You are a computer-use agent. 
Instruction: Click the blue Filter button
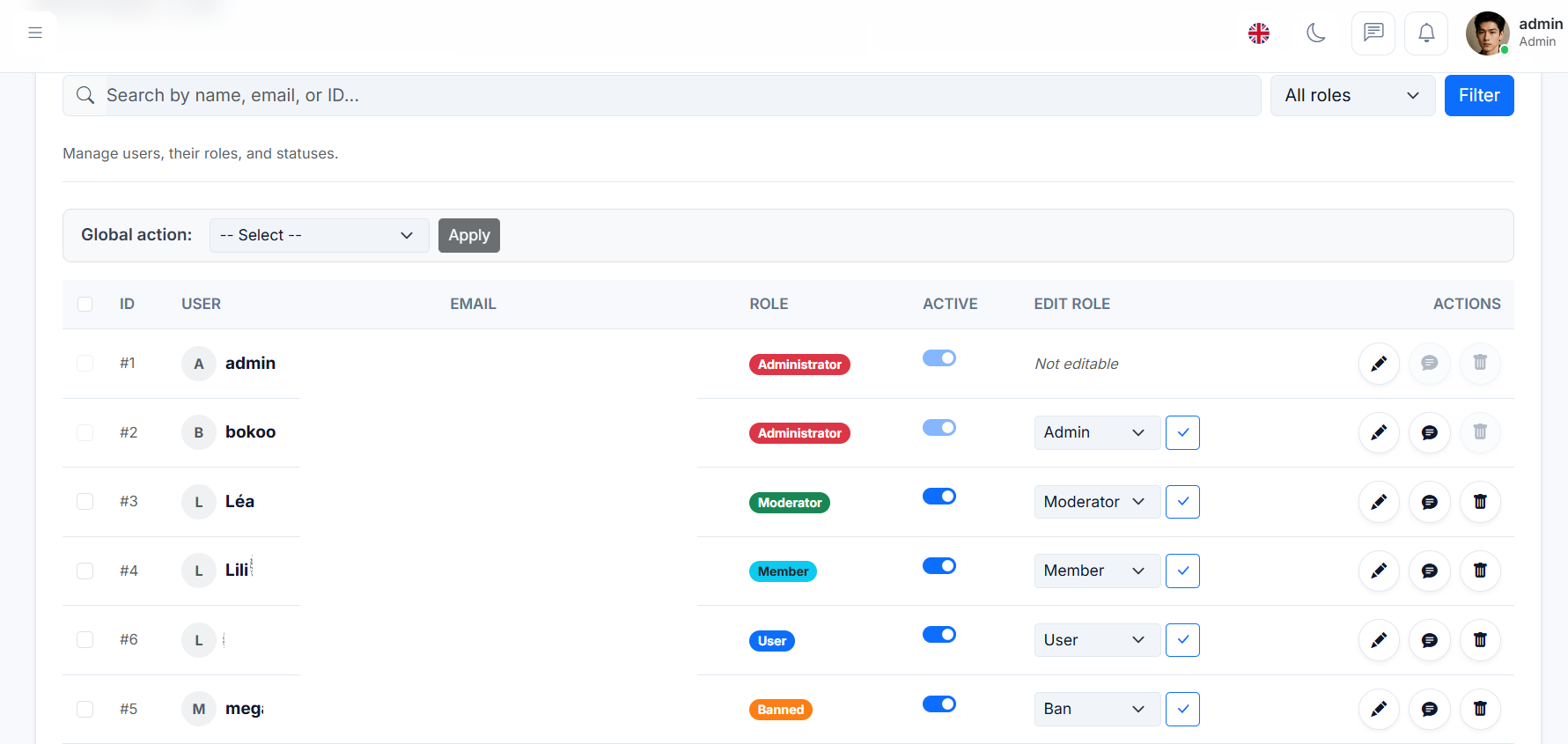1479,95
